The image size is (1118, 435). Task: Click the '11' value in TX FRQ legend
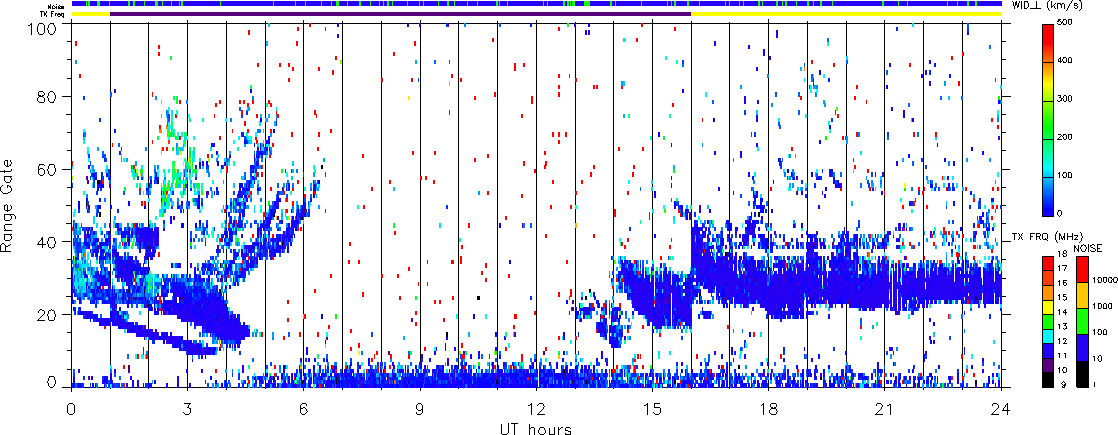(1062, 355)
